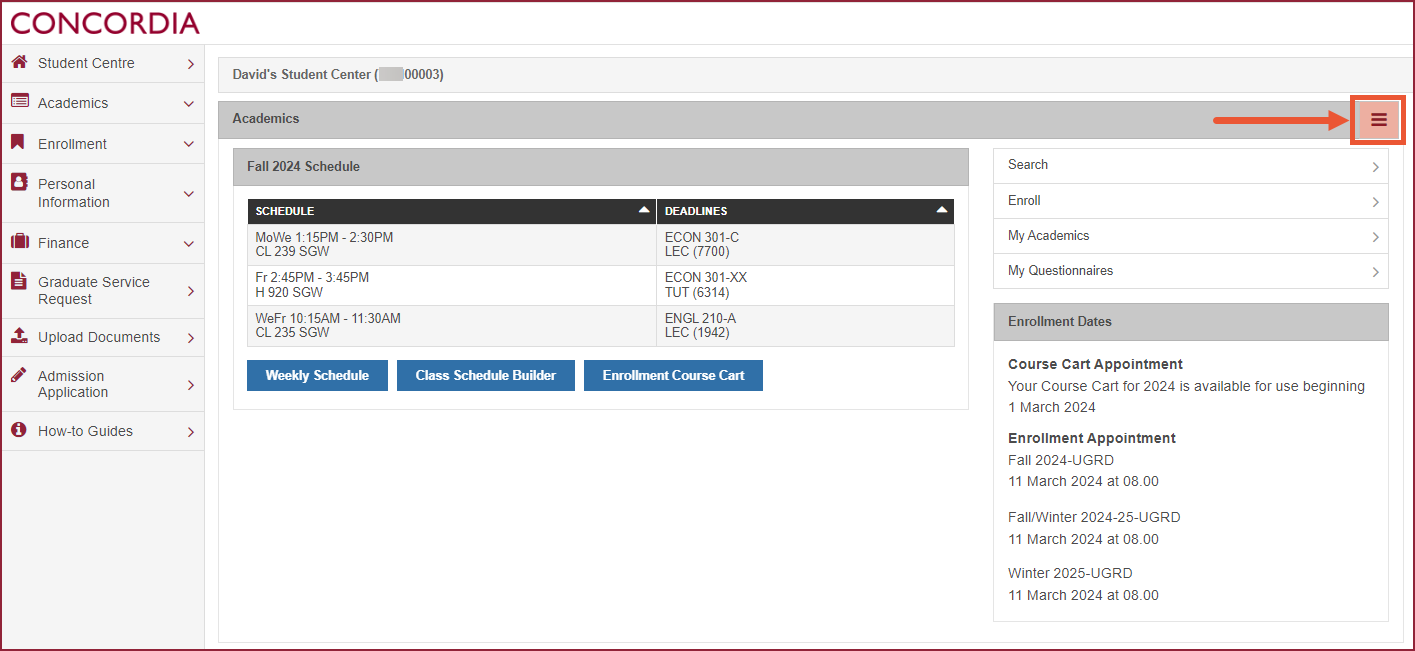Open Graduate Service Request chevron
Screen dimensions: 1415x651
[x=190, y=291]
